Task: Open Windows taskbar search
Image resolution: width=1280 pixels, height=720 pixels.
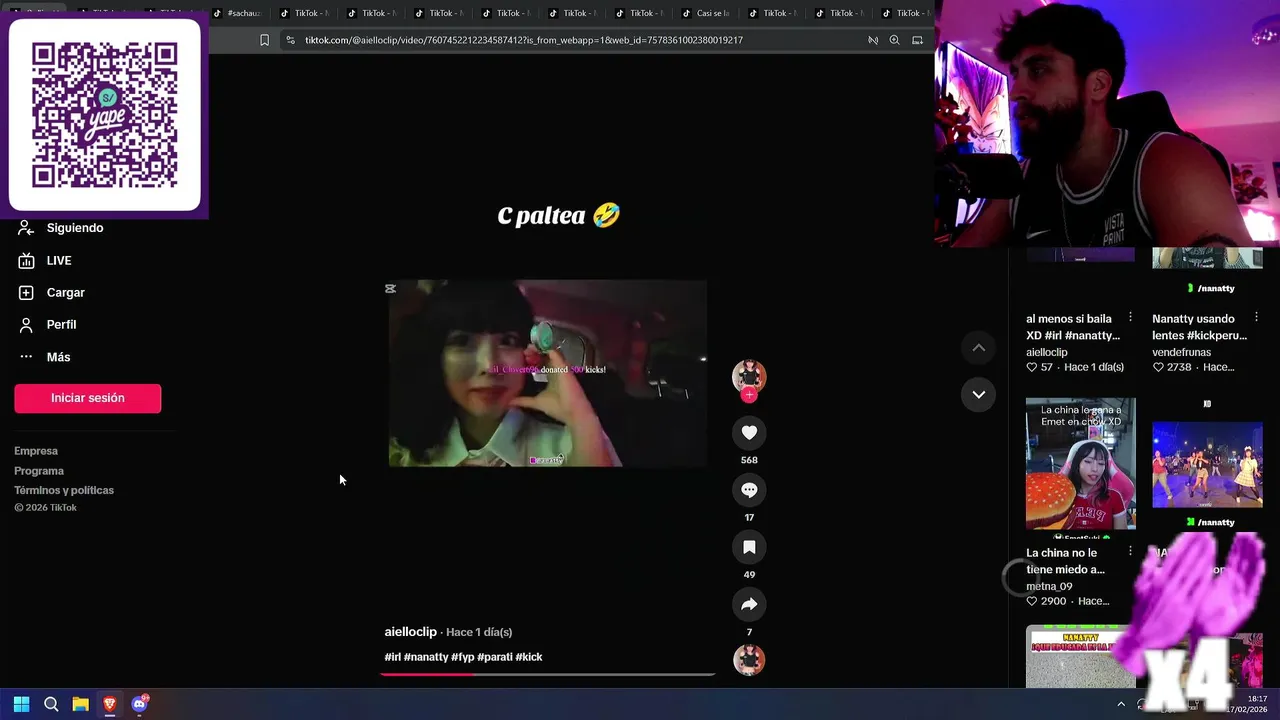Action: coord(51,704)
